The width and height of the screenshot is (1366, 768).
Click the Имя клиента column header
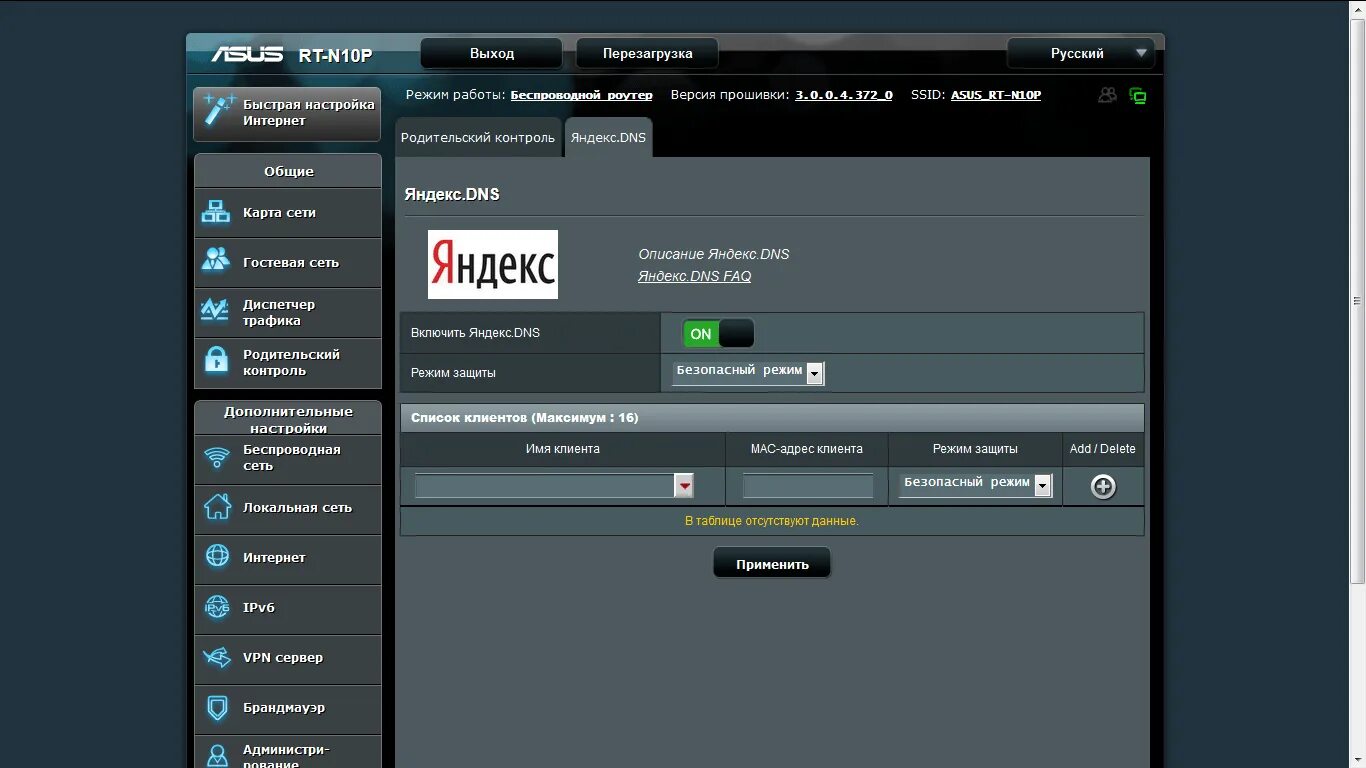pos(563,449)
